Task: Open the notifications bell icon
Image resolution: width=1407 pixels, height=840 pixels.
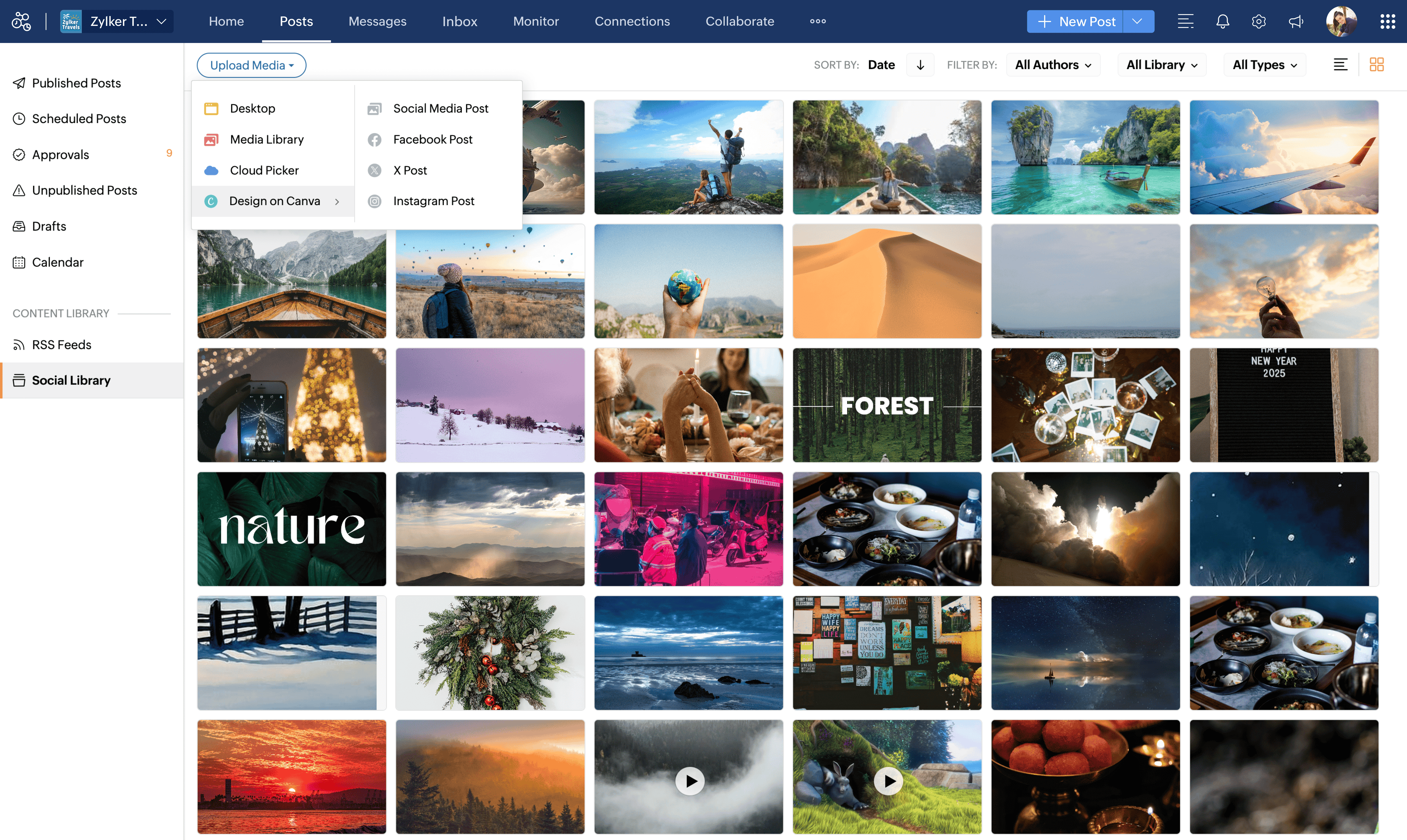Action: click(1222, 21)
